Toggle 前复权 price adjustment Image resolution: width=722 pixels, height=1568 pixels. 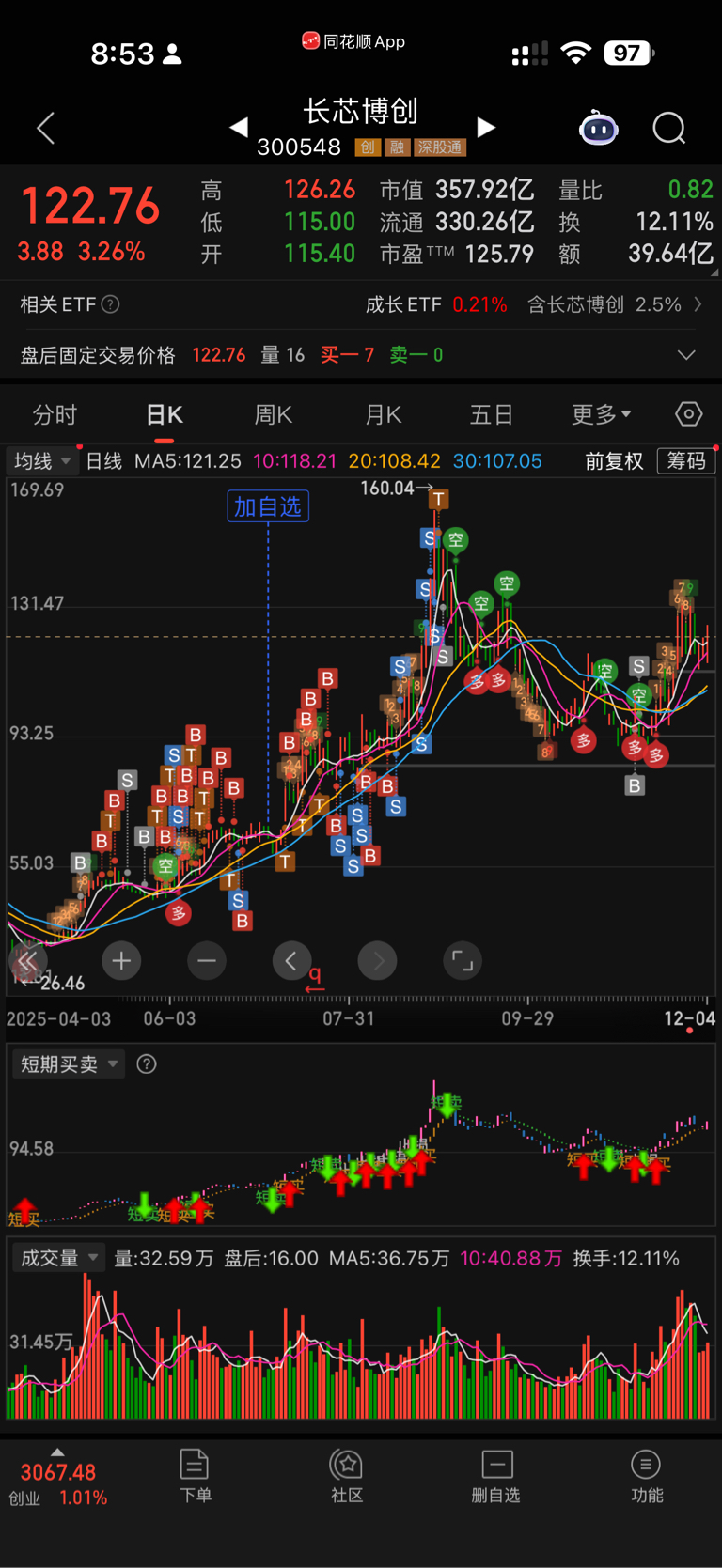point(614,460)
